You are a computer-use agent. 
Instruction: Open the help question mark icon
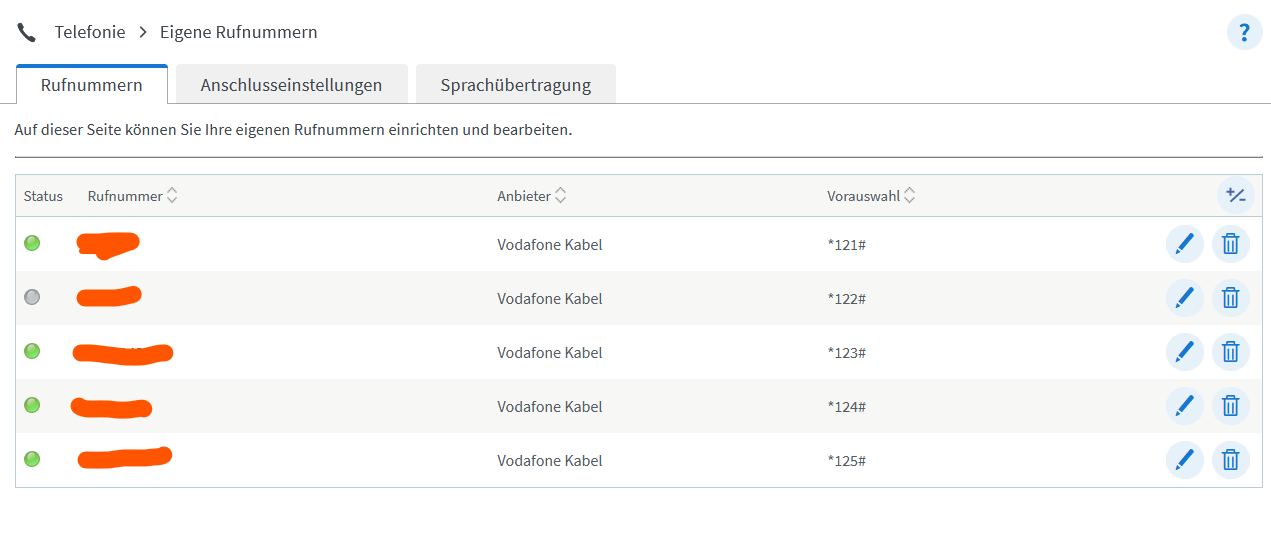tap(1244, 32)
